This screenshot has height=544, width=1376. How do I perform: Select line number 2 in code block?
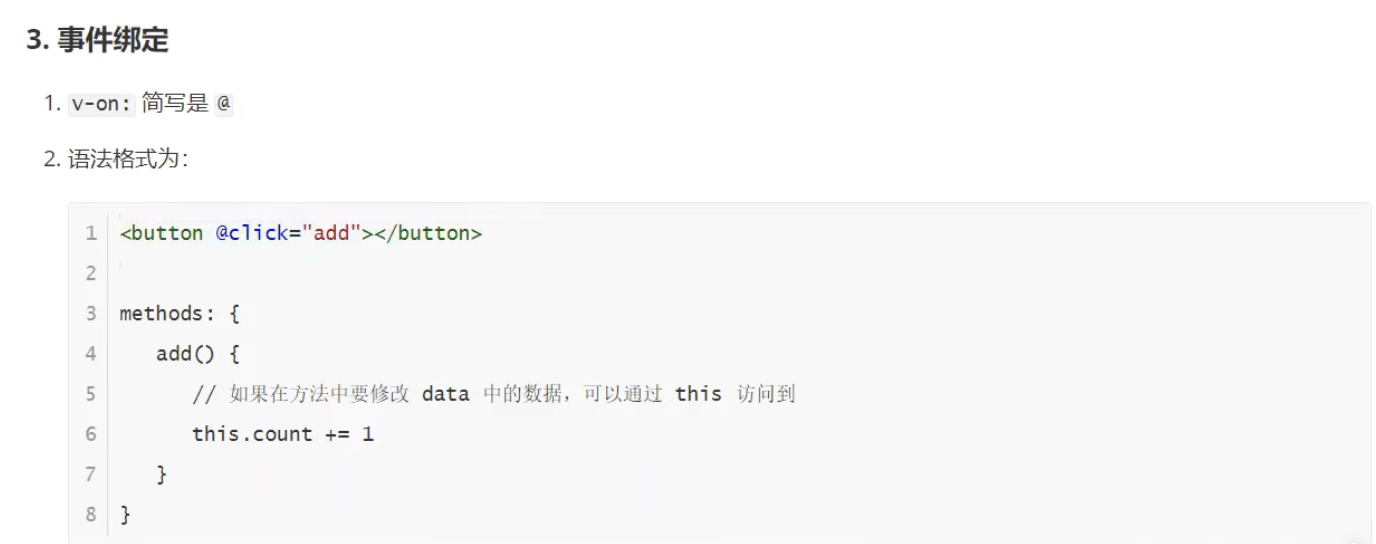tap(91, 273)
